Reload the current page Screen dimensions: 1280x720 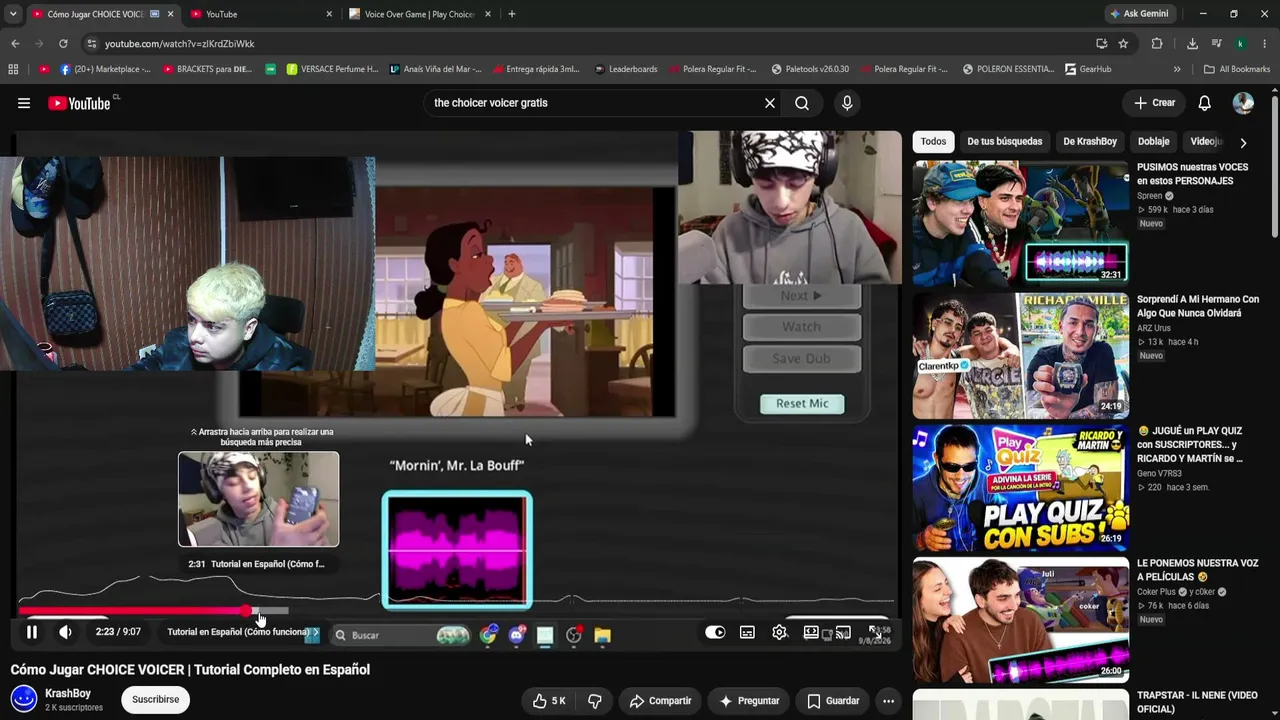tap(63, 44)
